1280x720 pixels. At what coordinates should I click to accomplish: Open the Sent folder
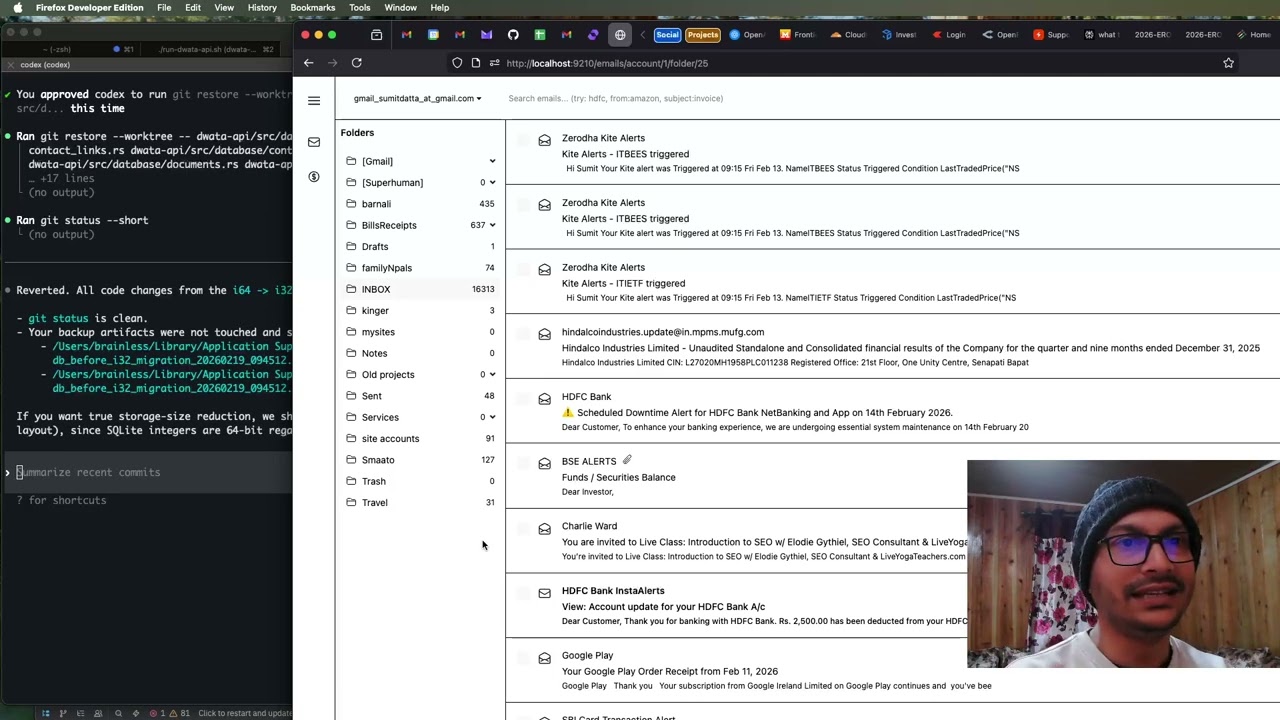(420, 396)
